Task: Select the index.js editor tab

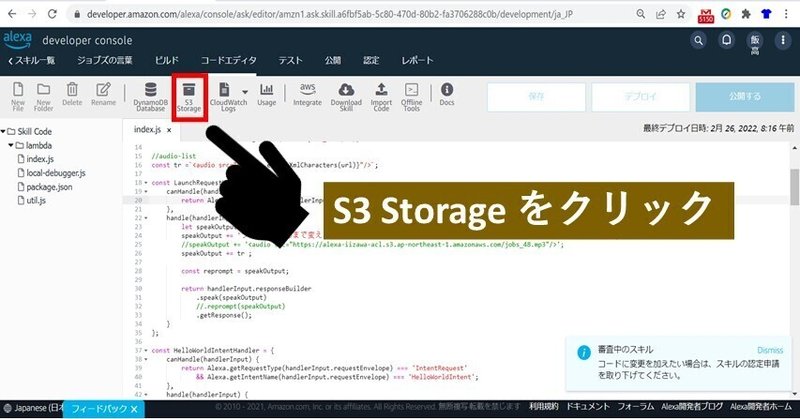Action: 147,130
